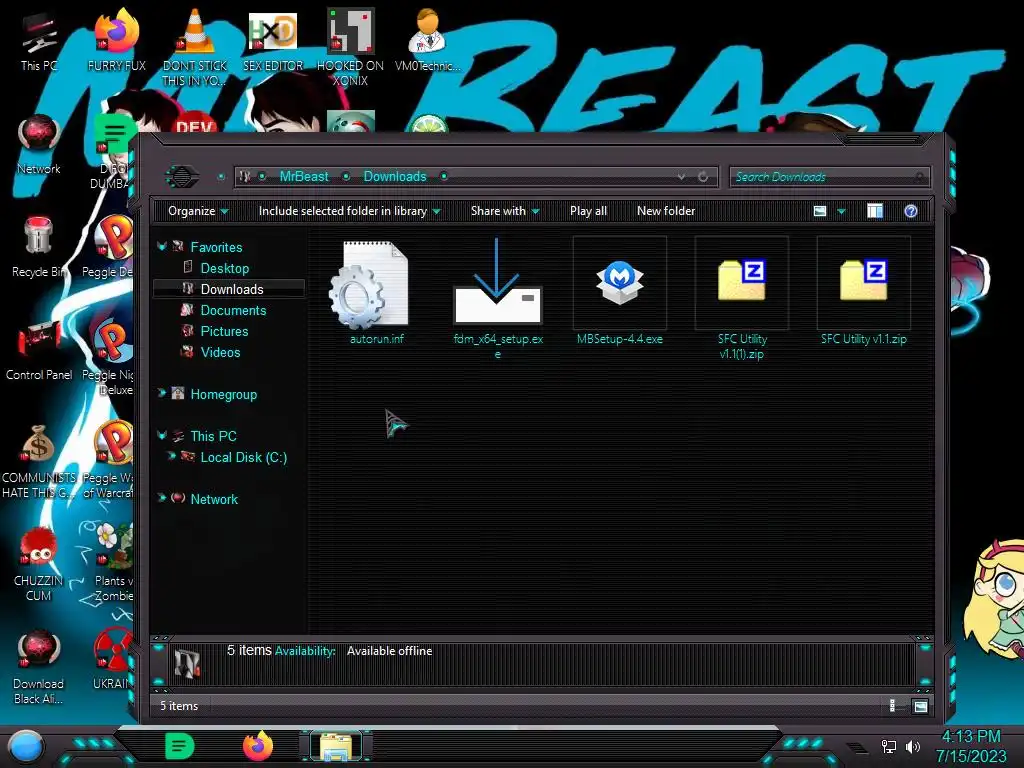Image resolution: width=1024 pixels, height=768 pixels.
Task: Select the This PC desktop icon
Action: pos(39,39)
